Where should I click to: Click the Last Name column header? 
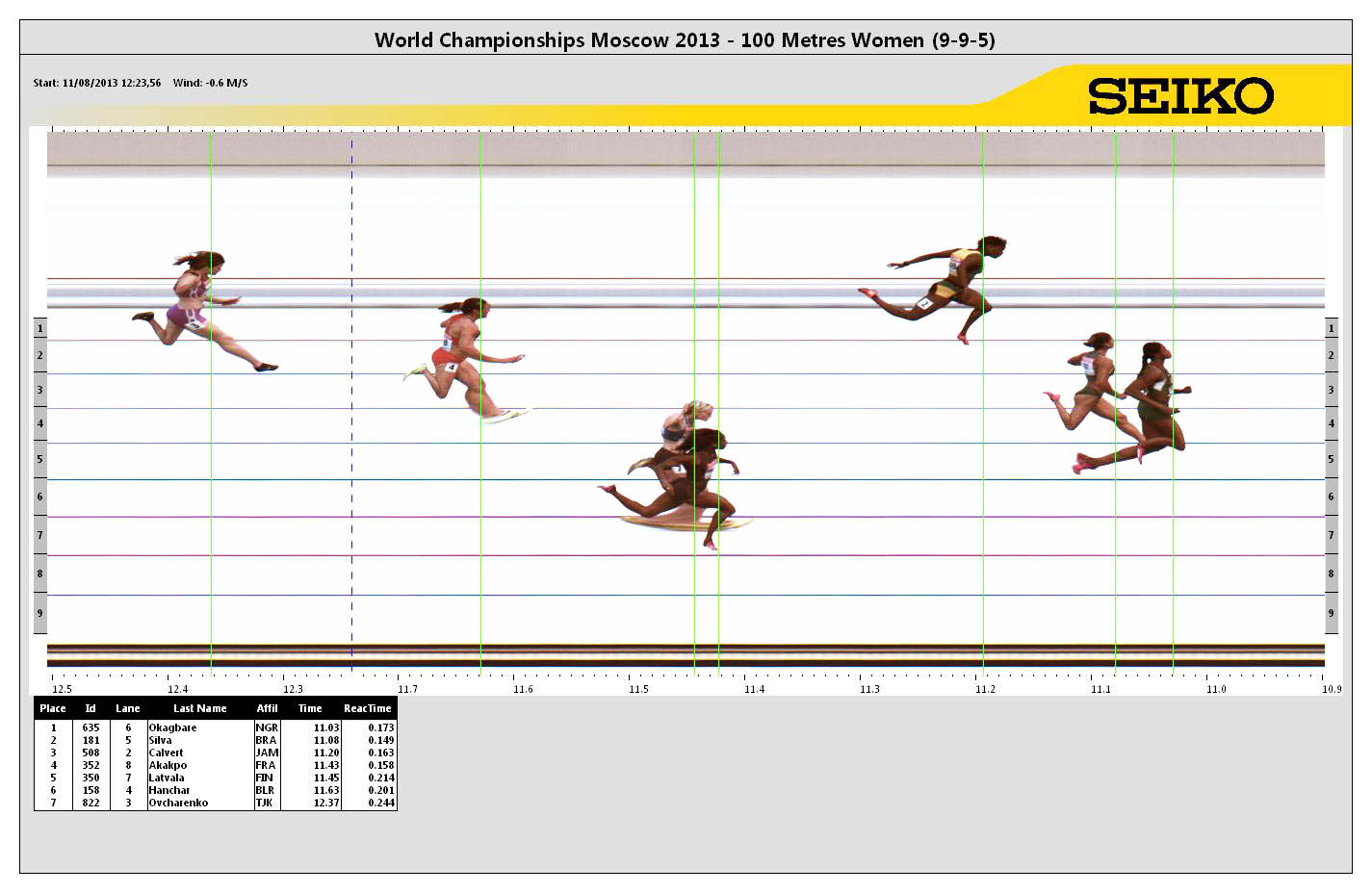199,708
